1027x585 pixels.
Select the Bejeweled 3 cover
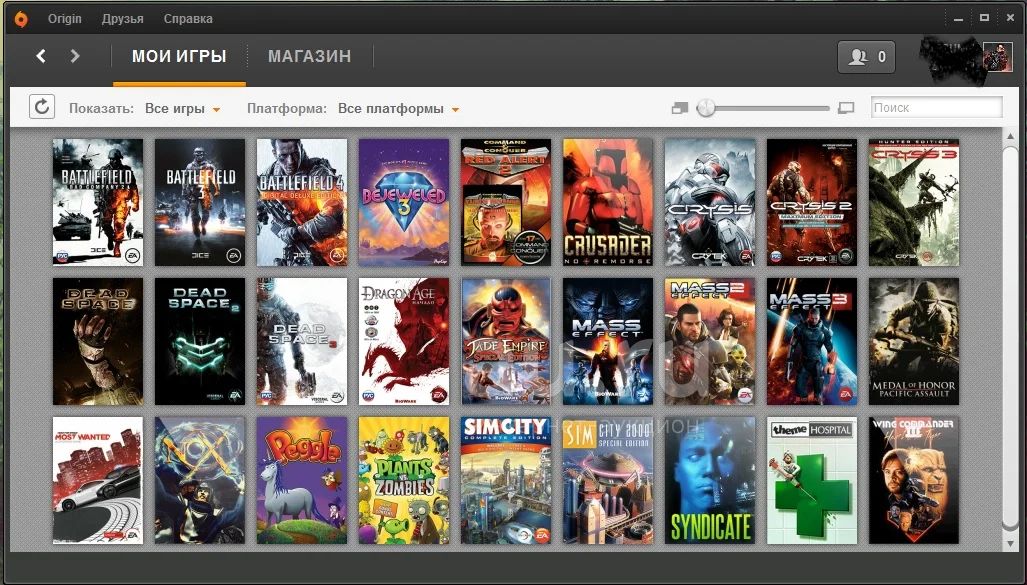404,202
